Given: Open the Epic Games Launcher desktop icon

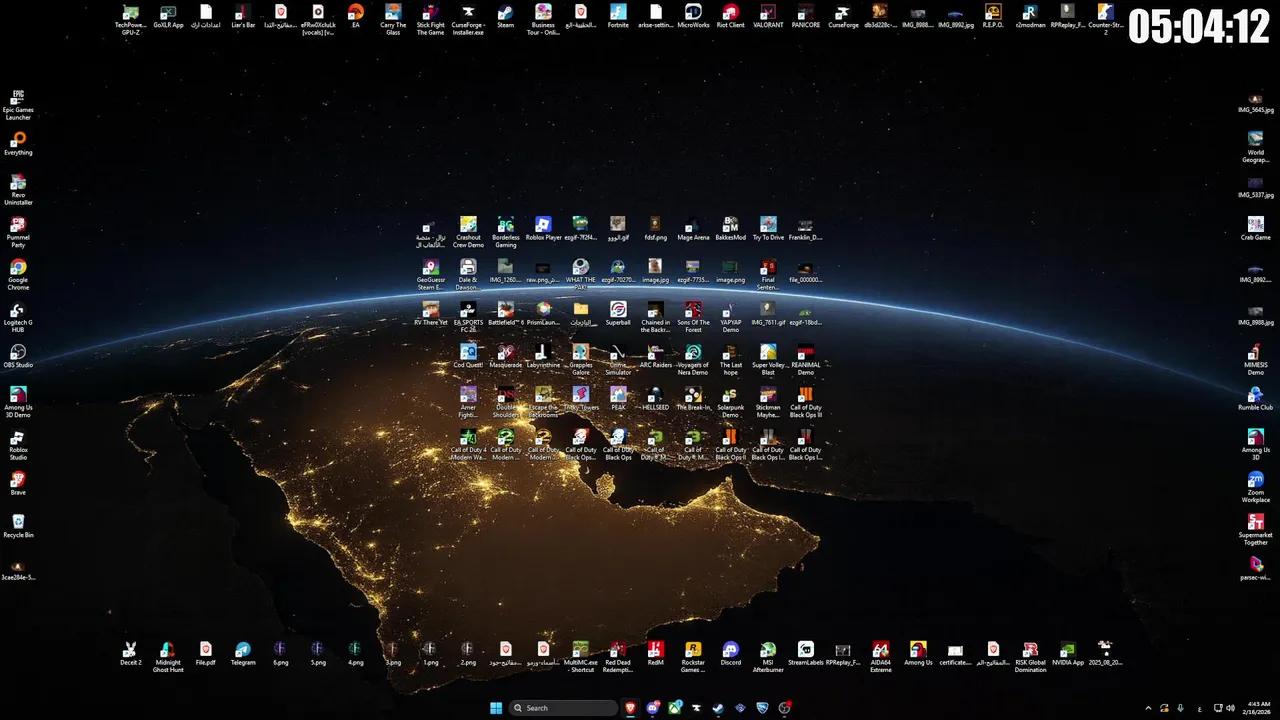Looking at the screenshot, I should (18, 106).
